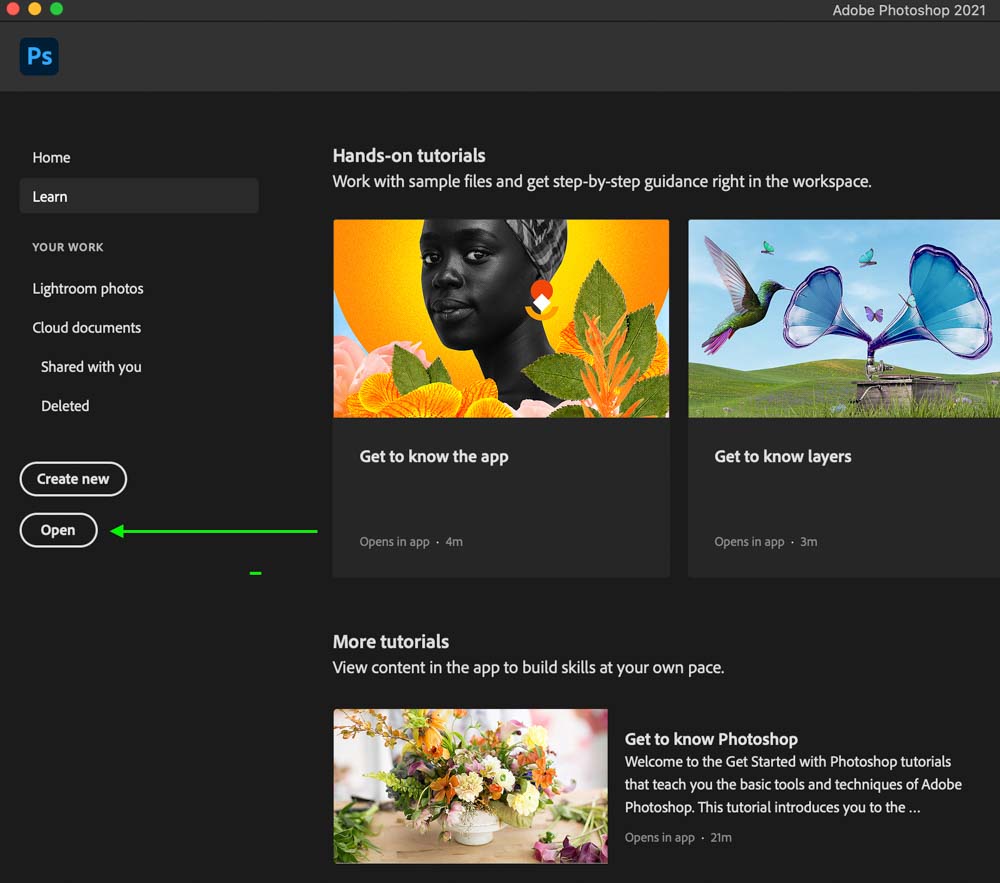The image size is (1000, 883).
Task: Close the Photoshop window with red button
Action: pyautogui.click(x=12, y=9)
